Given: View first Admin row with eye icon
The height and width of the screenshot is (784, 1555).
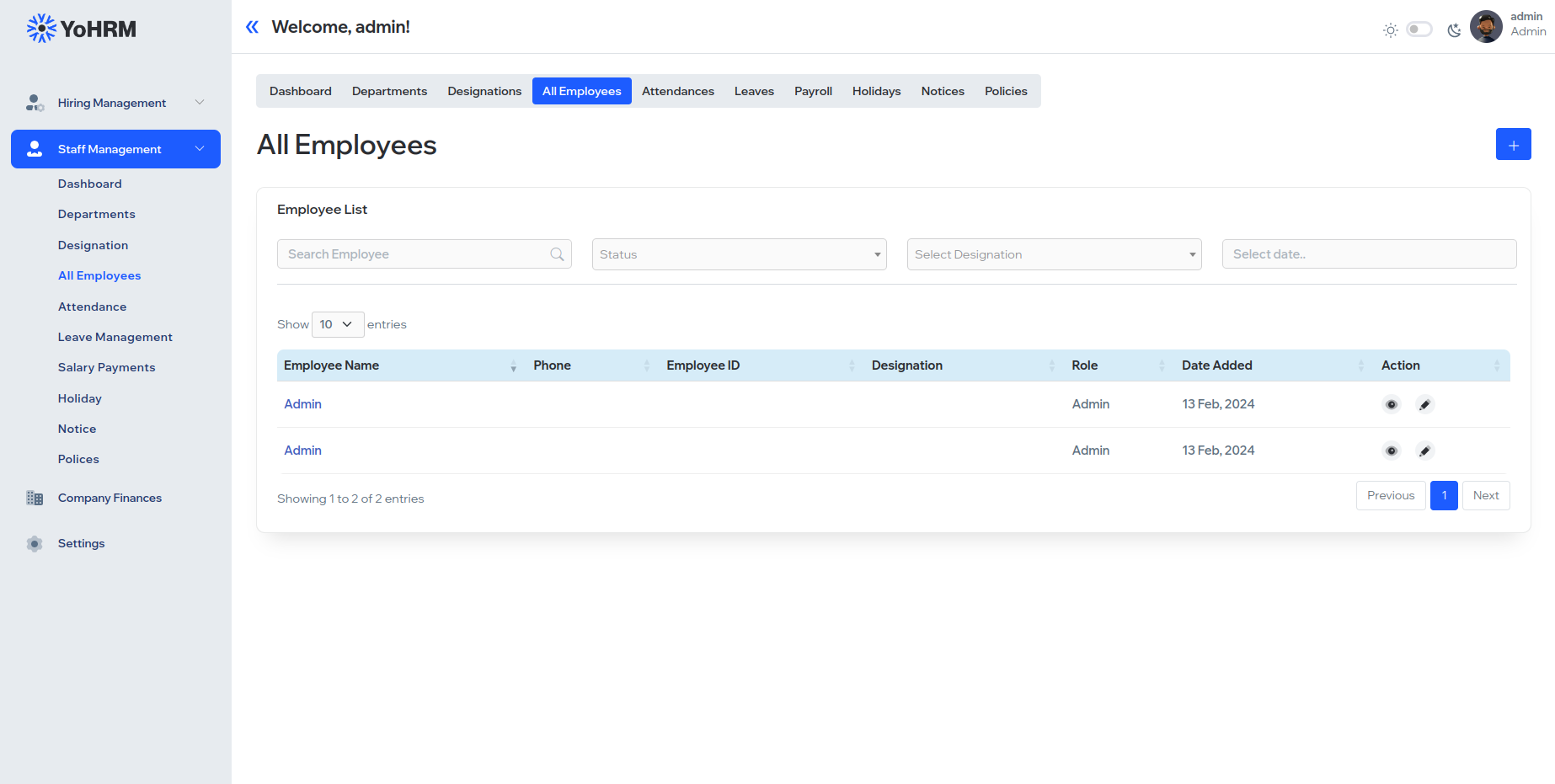Looking at the screenshot, I should coord(1392,405).
